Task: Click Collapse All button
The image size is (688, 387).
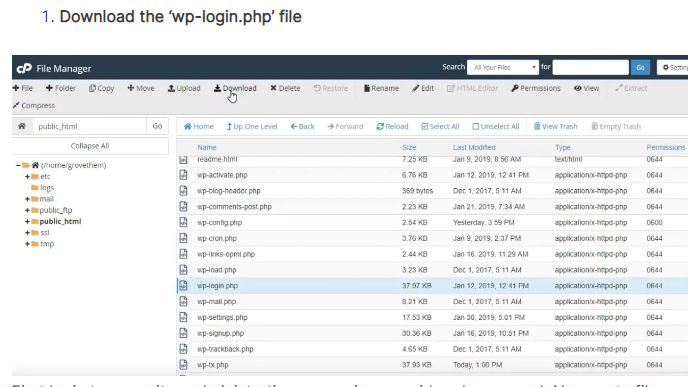Action: [x=90, y=146]
